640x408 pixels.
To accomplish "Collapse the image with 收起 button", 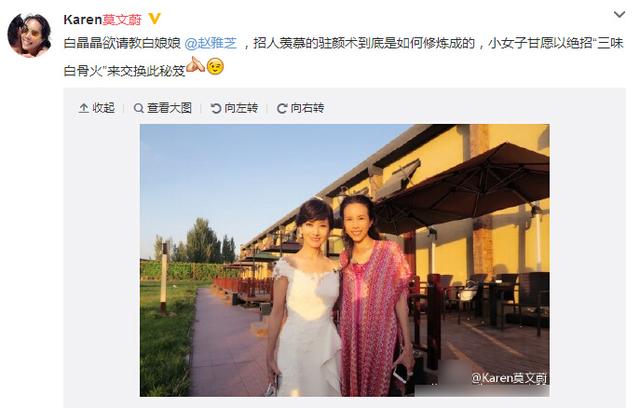I will pyautogui.click(x=97, y=108).
